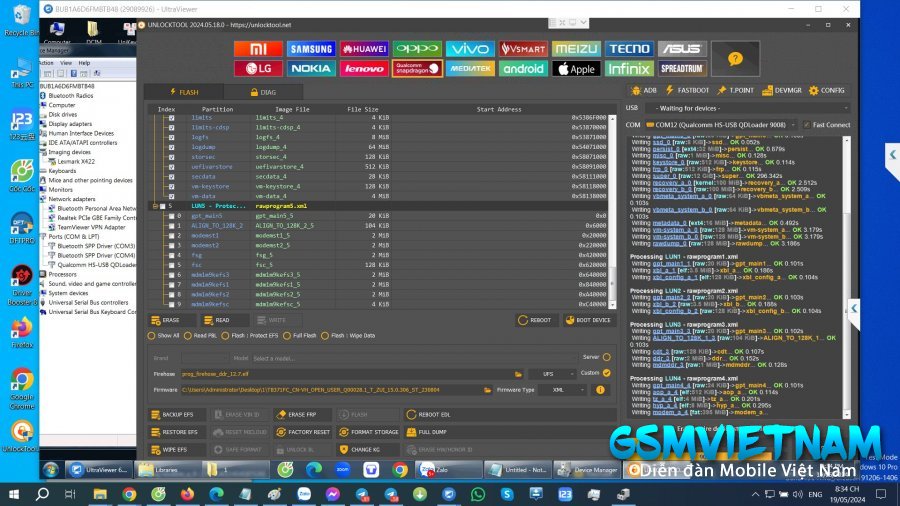The width and height of the screenshot is (900, 506).
Task: Select the Vivo brand logo
Action: [470, 49]
